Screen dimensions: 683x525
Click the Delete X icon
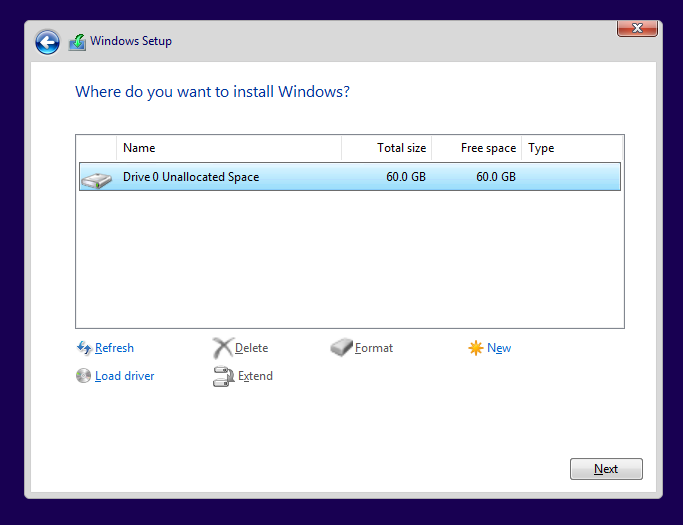[223, 348]
